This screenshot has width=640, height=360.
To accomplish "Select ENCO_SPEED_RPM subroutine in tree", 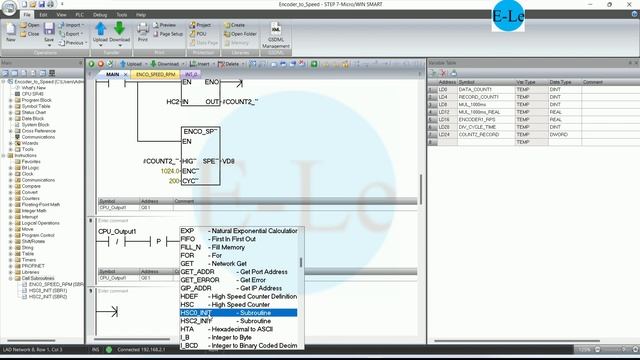I will [56, 284].
